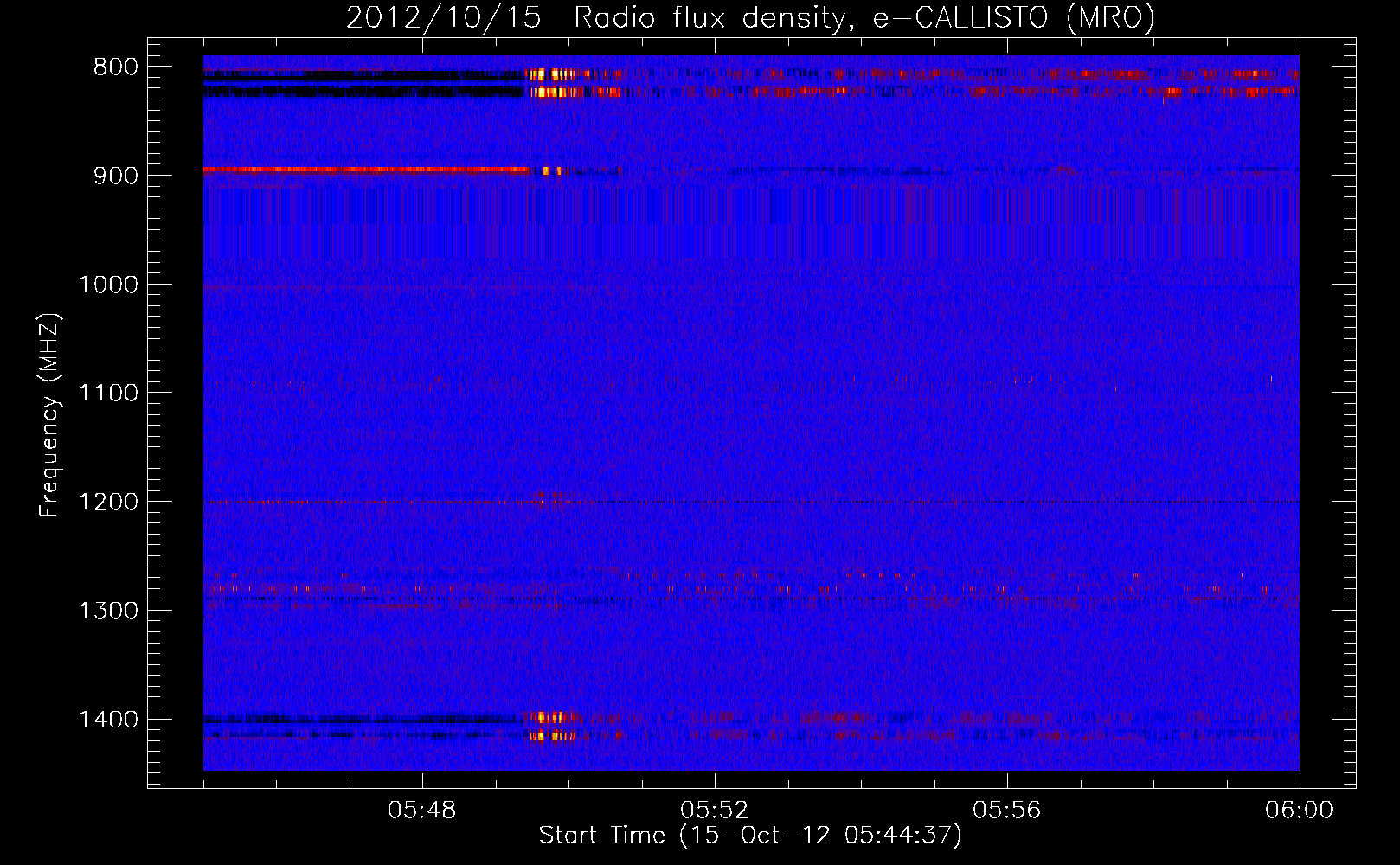Click the 1000 frequency tick label

[109, 285]
